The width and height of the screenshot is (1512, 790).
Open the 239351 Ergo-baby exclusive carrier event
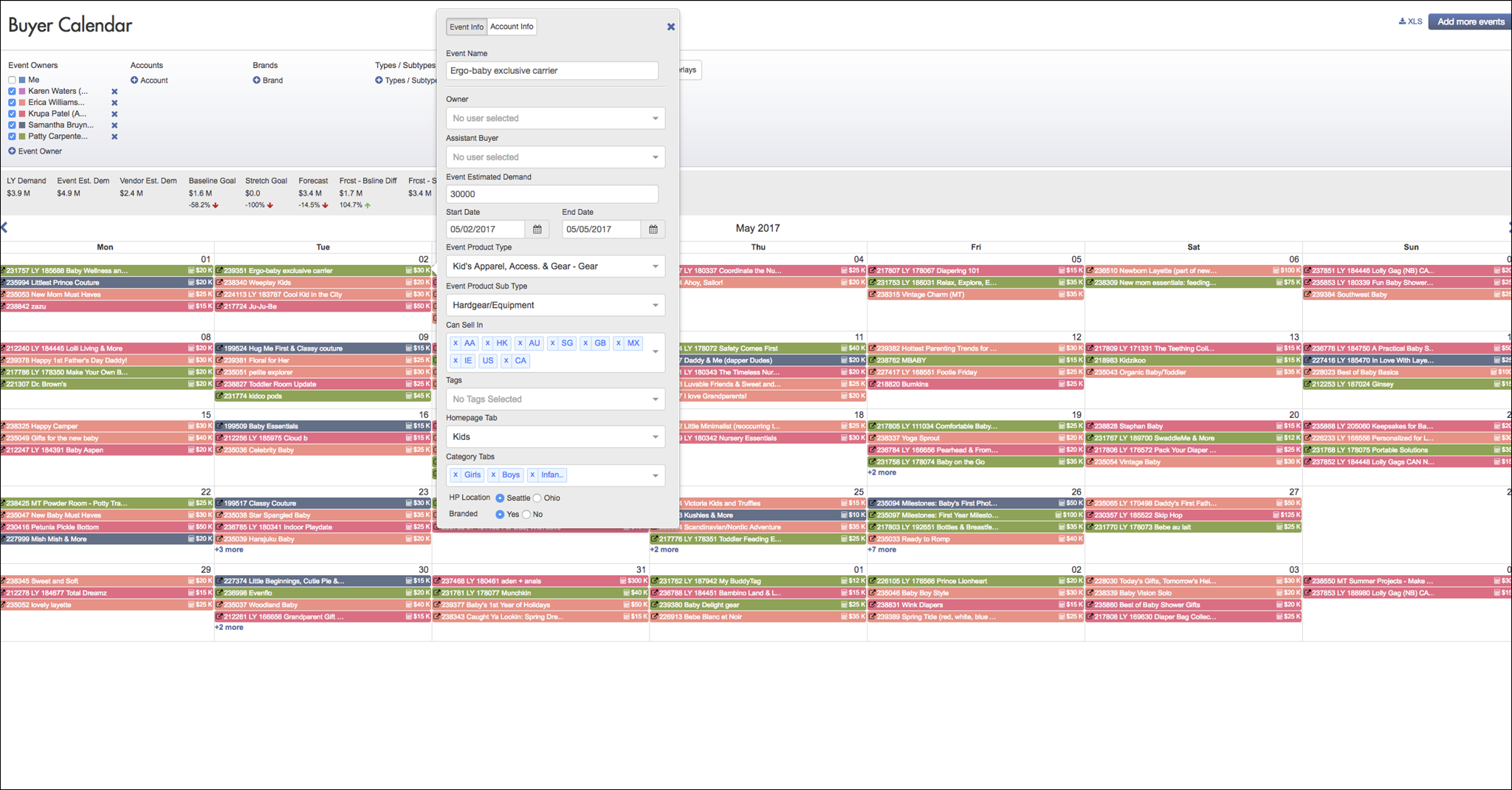pos(323,271)
